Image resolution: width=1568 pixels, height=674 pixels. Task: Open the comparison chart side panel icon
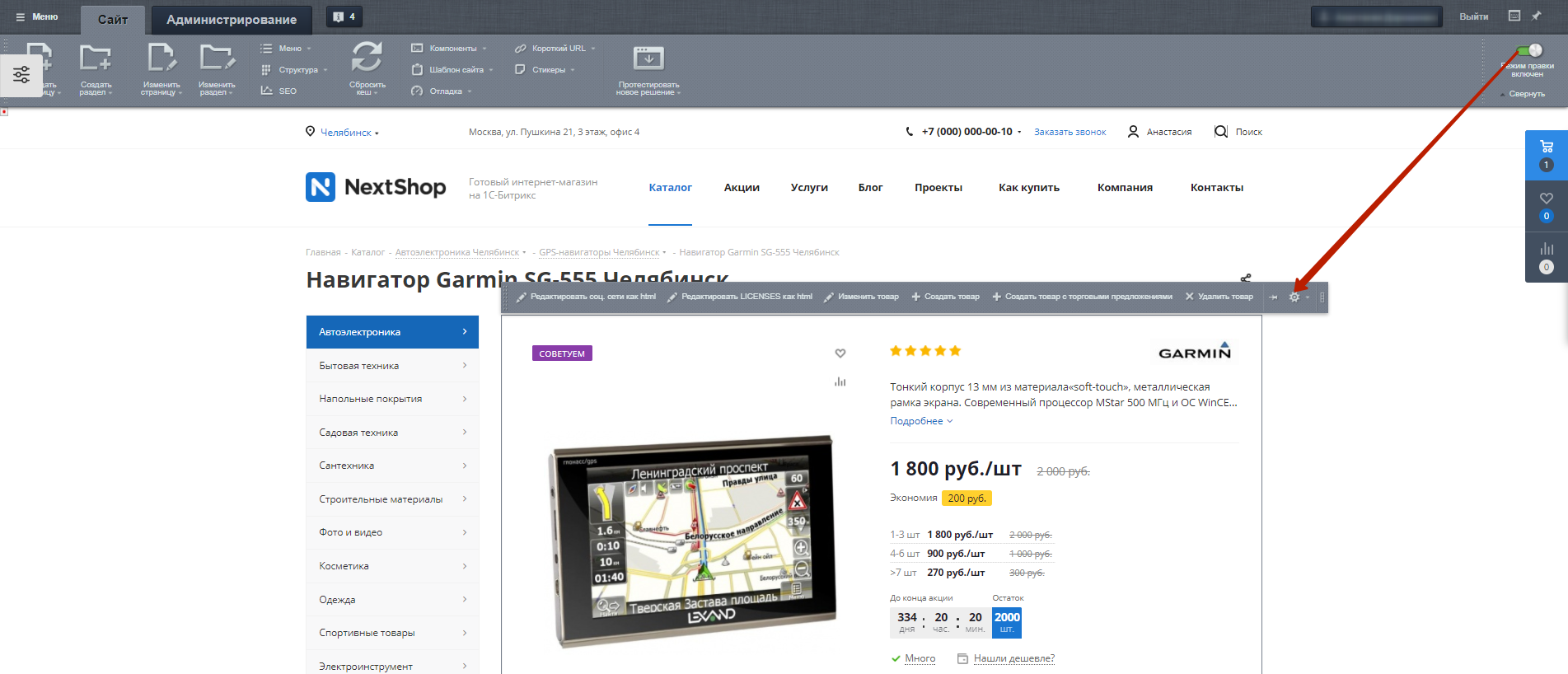(x=1547, y=249)
